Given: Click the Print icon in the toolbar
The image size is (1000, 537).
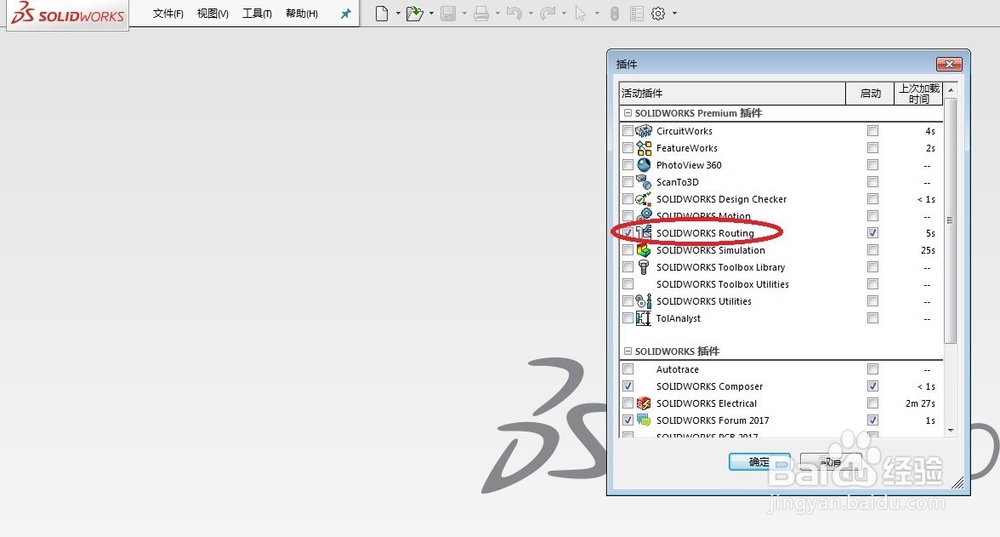Looking at the screenshot, I should (x=482, y=13).
